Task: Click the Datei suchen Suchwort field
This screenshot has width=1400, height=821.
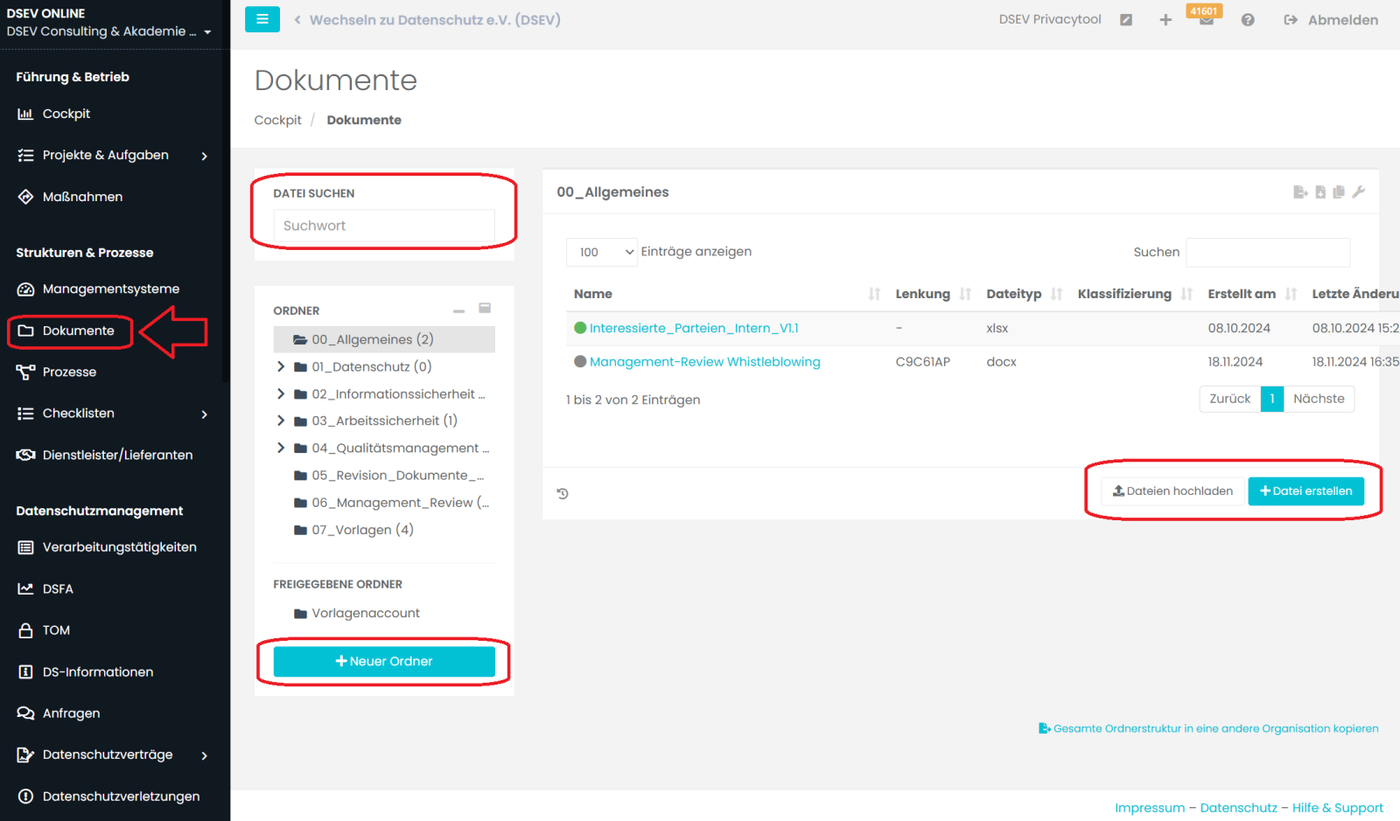Action: 384,226
